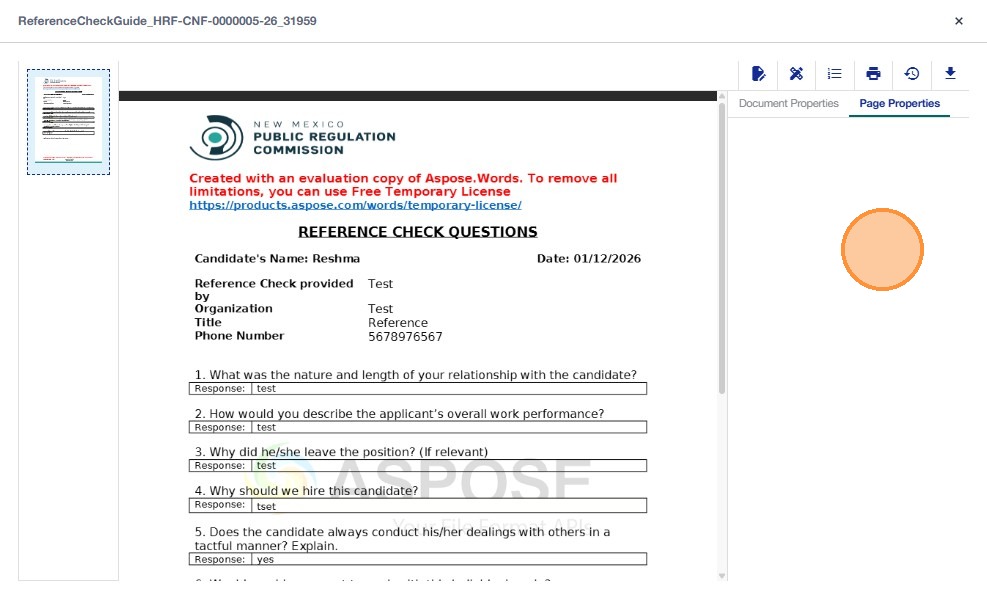Viewport: 987px width, 599px height.
Task: Click the response value tset under question 4
Action: 266,507
